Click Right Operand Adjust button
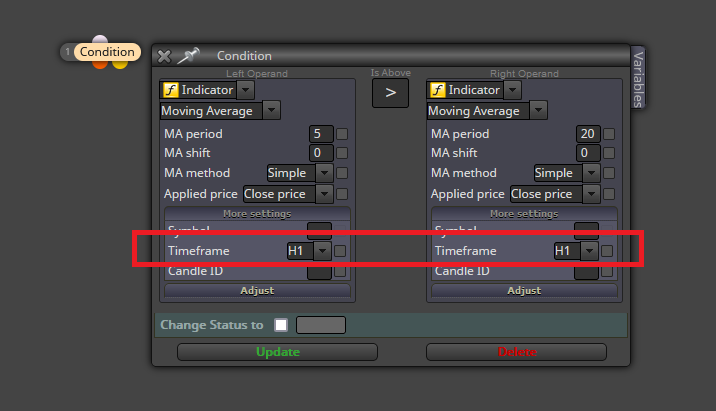 pyautogui.click(x=524, y=290)
